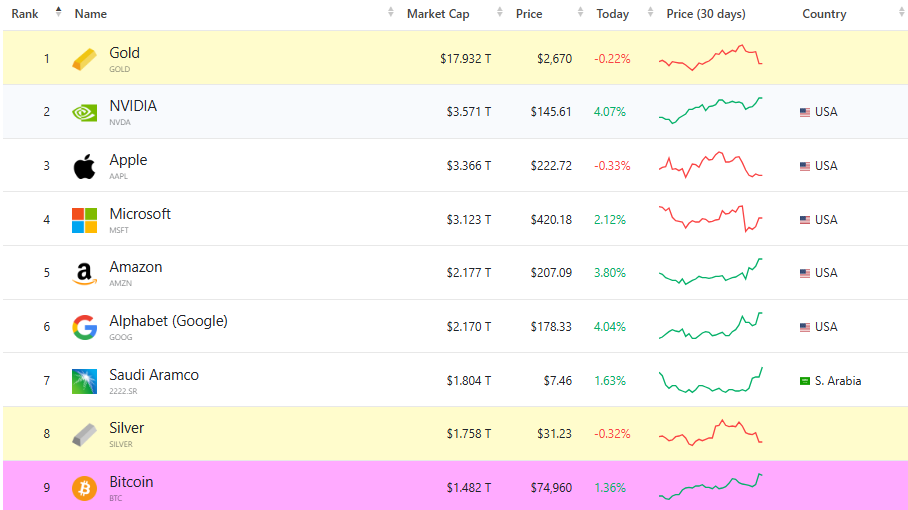Sort by Today change column header

612,14
